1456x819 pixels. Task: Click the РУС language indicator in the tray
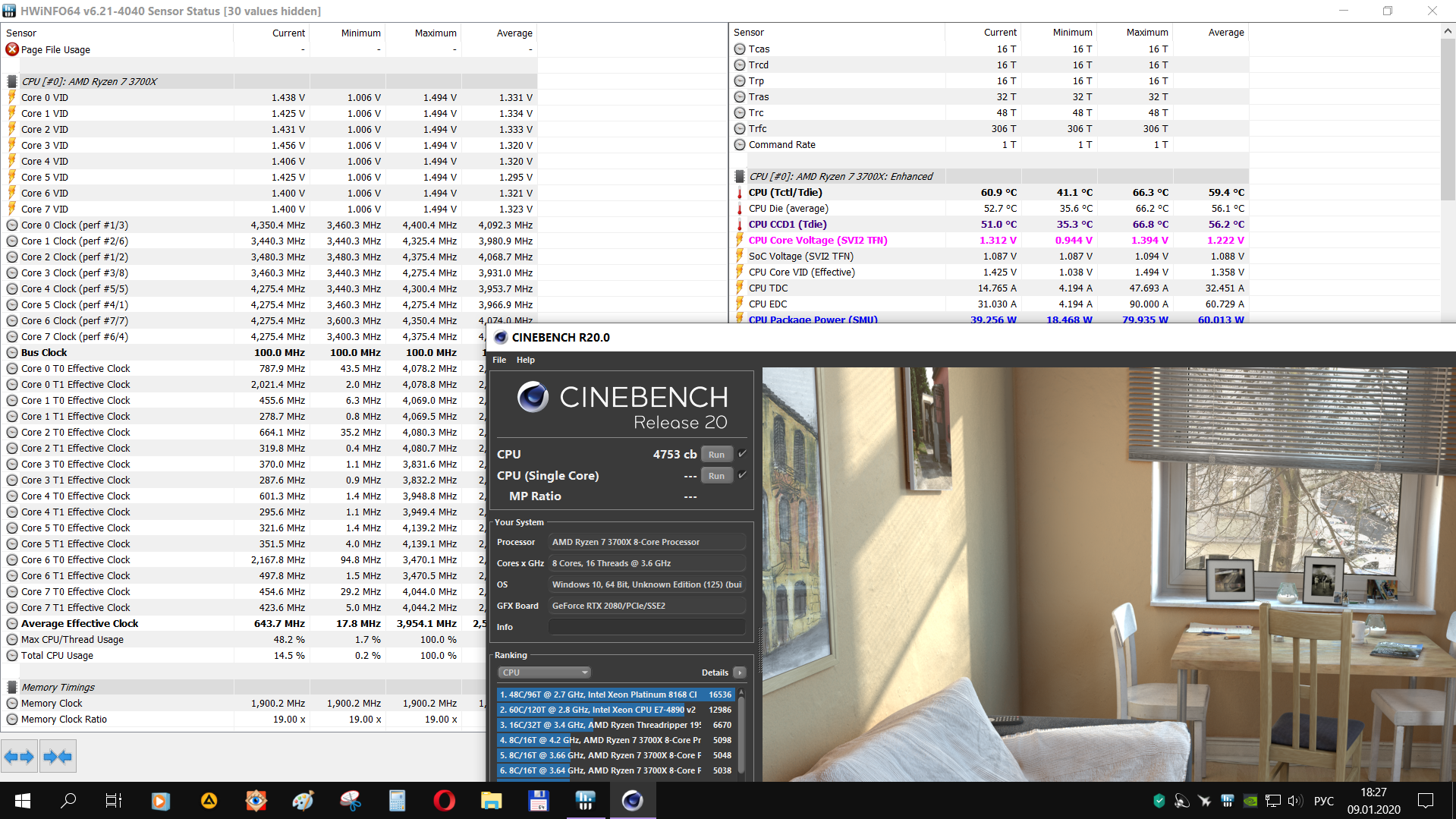1324,801
